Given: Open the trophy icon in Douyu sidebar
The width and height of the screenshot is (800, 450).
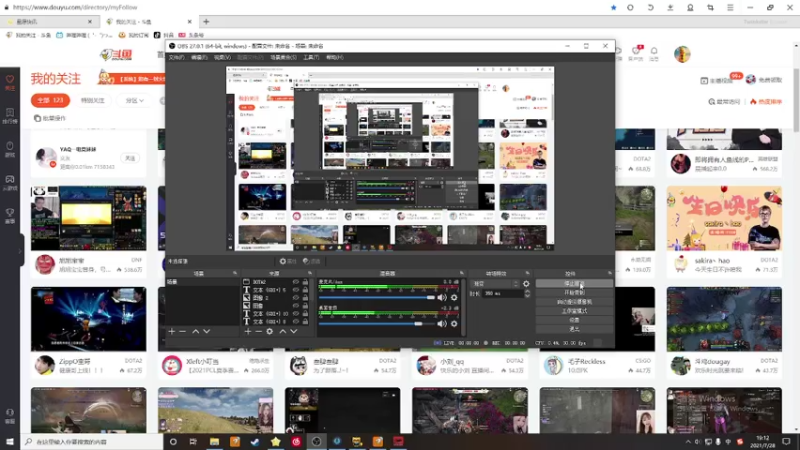Looking at the screenshot, I should click(x=10, y=215).
